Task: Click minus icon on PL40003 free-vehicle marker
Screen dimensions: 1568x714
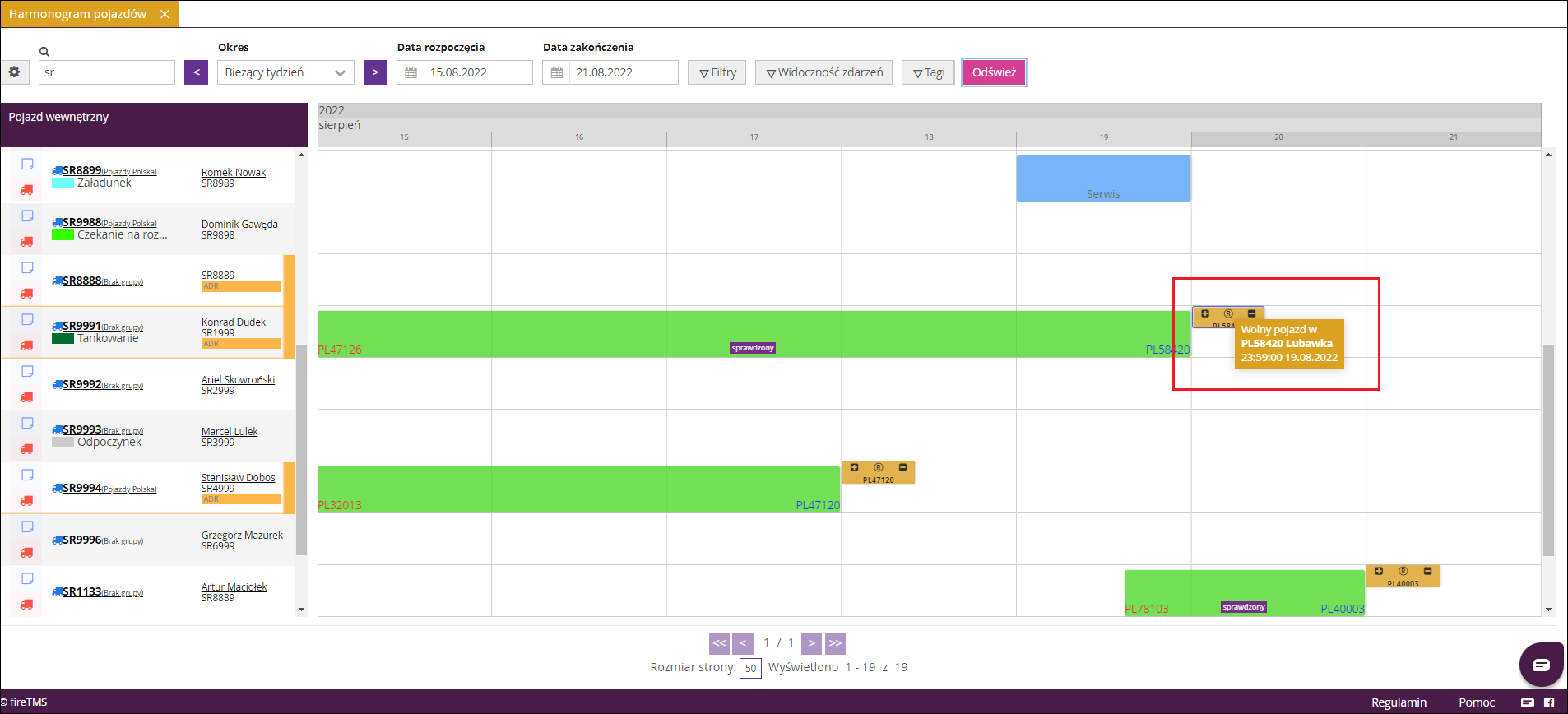Action: pyautogui.click(x=1427, y=571)
